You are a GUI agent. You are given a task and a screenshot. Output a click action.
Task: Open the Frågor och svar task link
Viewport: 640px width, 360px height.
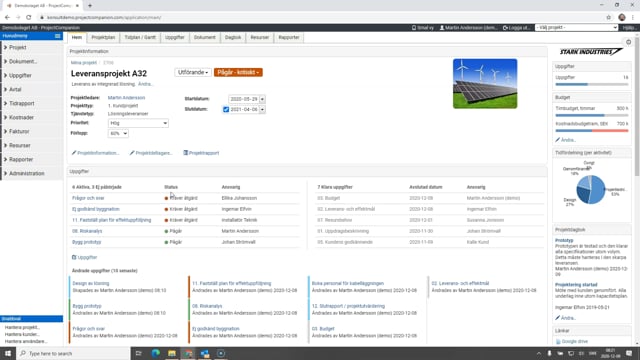pos(88,198)
